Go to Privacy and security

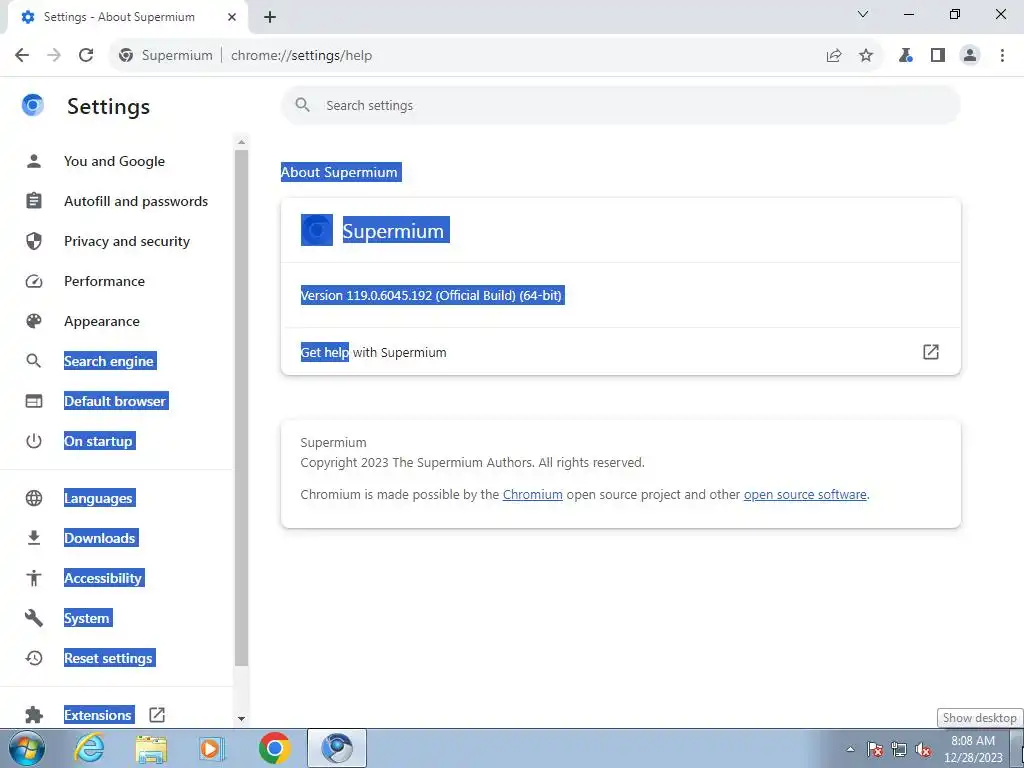point(127,241)
